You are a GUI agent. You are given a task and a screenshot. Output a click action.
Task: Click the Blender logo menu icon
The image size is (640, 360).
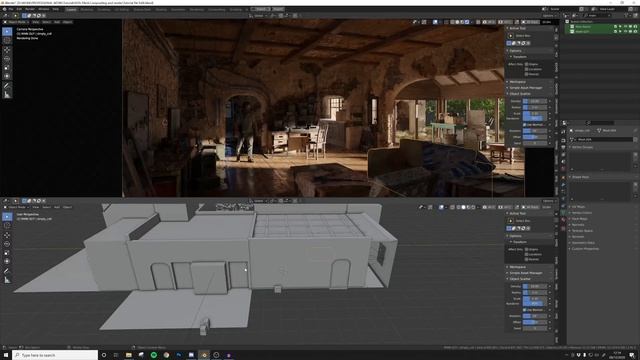[x=4, y=9]
